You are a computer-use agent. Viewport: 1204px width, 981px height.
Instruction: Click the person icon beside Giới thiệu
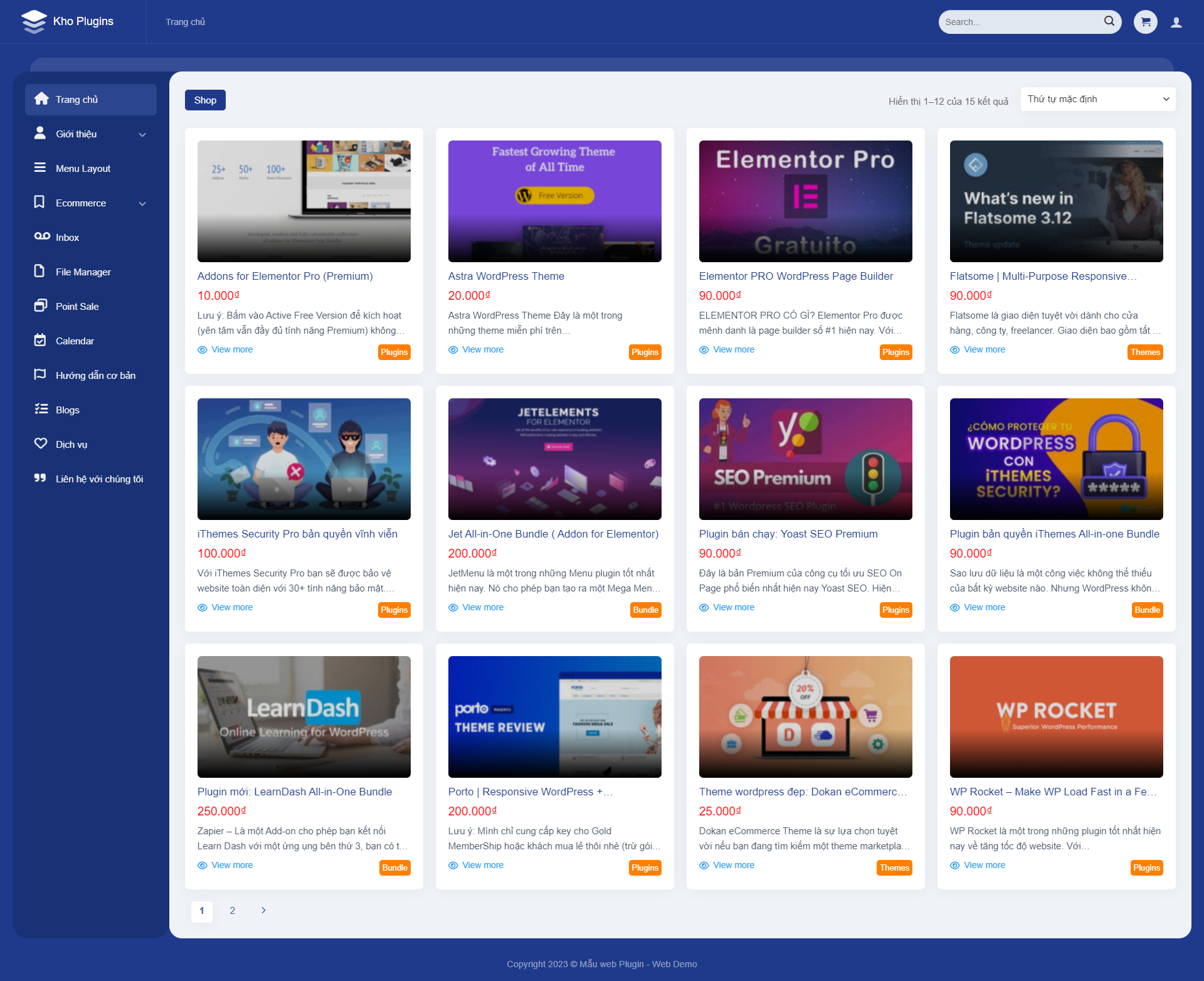[40, 133]
